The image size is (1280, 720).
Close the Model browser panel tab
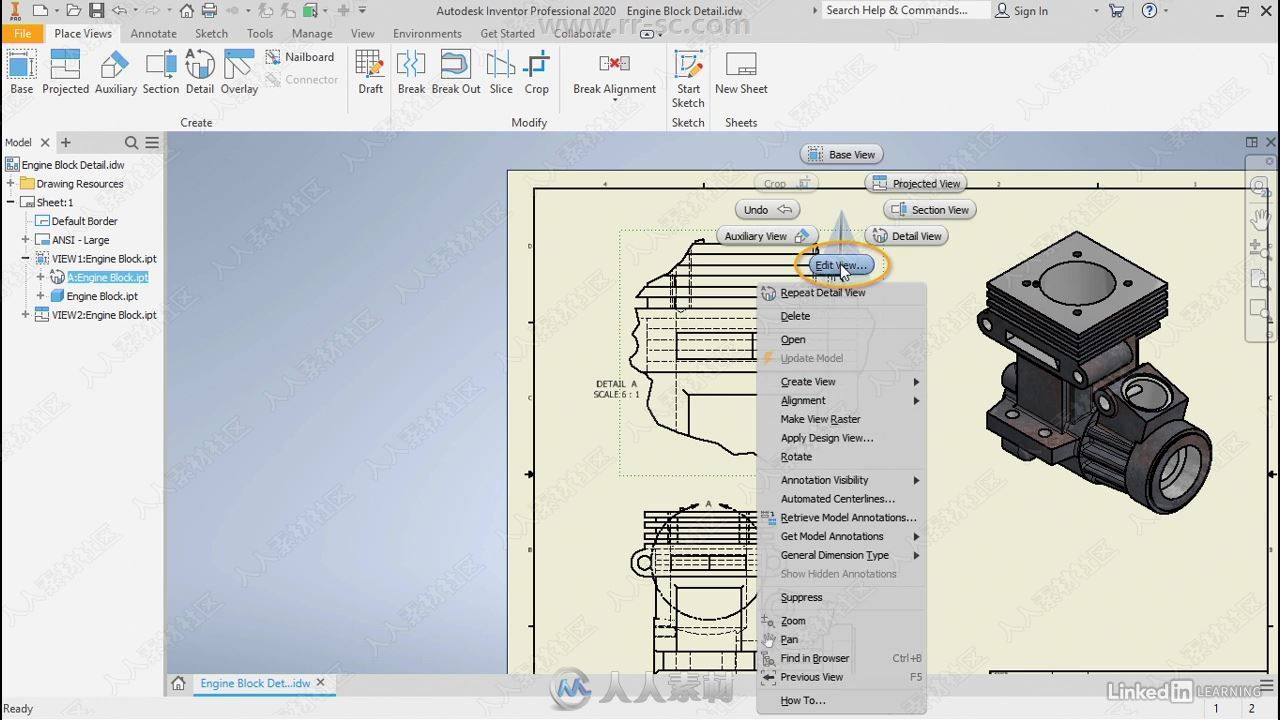[x=45, y=143]
